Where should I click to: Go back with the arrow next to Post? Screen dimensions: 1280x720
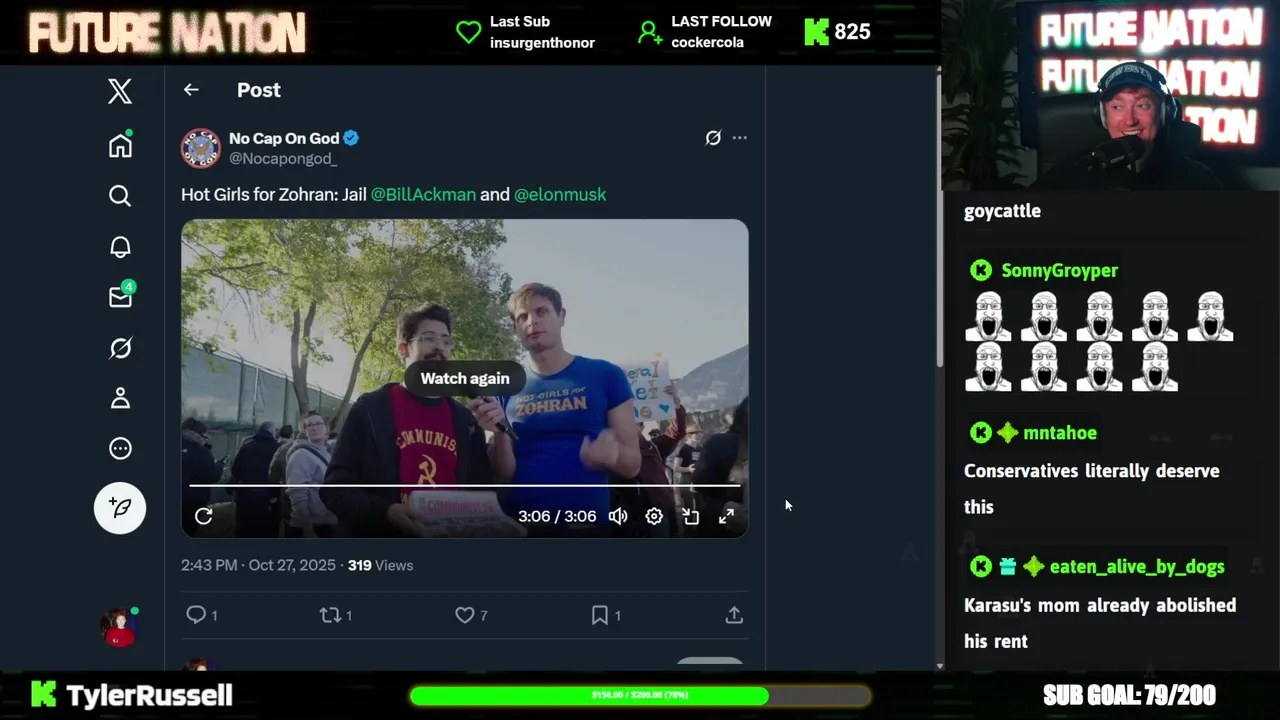coord(191,90)
